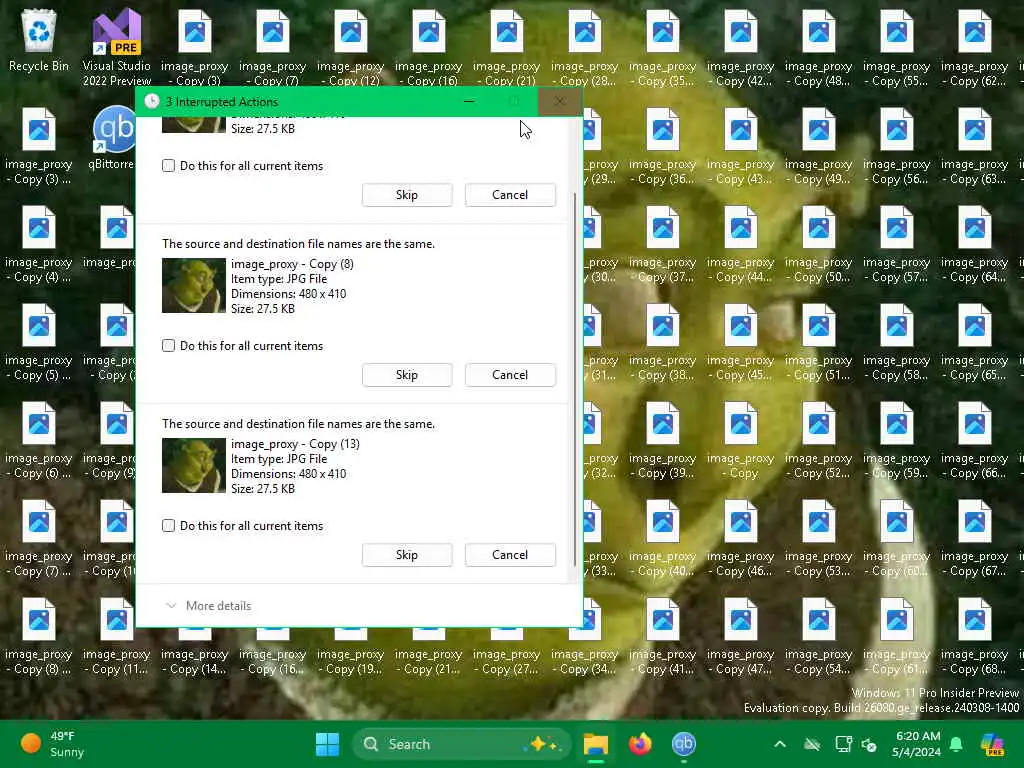Select desktop file image_proxy - Copy (67...
This screenshot has width=1024, height=768.
[974, 537]
